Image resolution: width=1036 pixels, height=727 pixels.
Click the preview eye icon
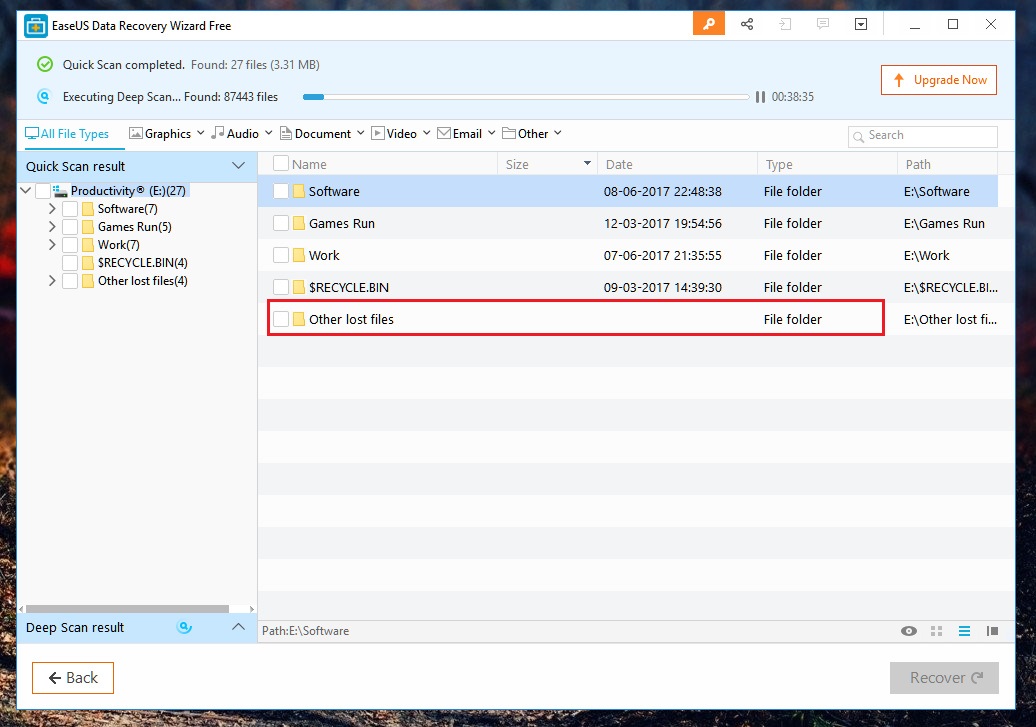click(x=908, y=631)
